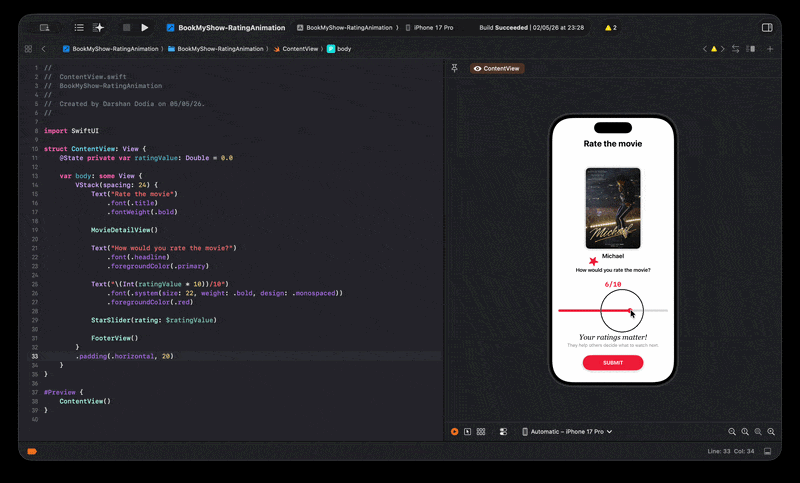Jump to previous issue chevron
The image size is (800, 483).
pos(705,49)
